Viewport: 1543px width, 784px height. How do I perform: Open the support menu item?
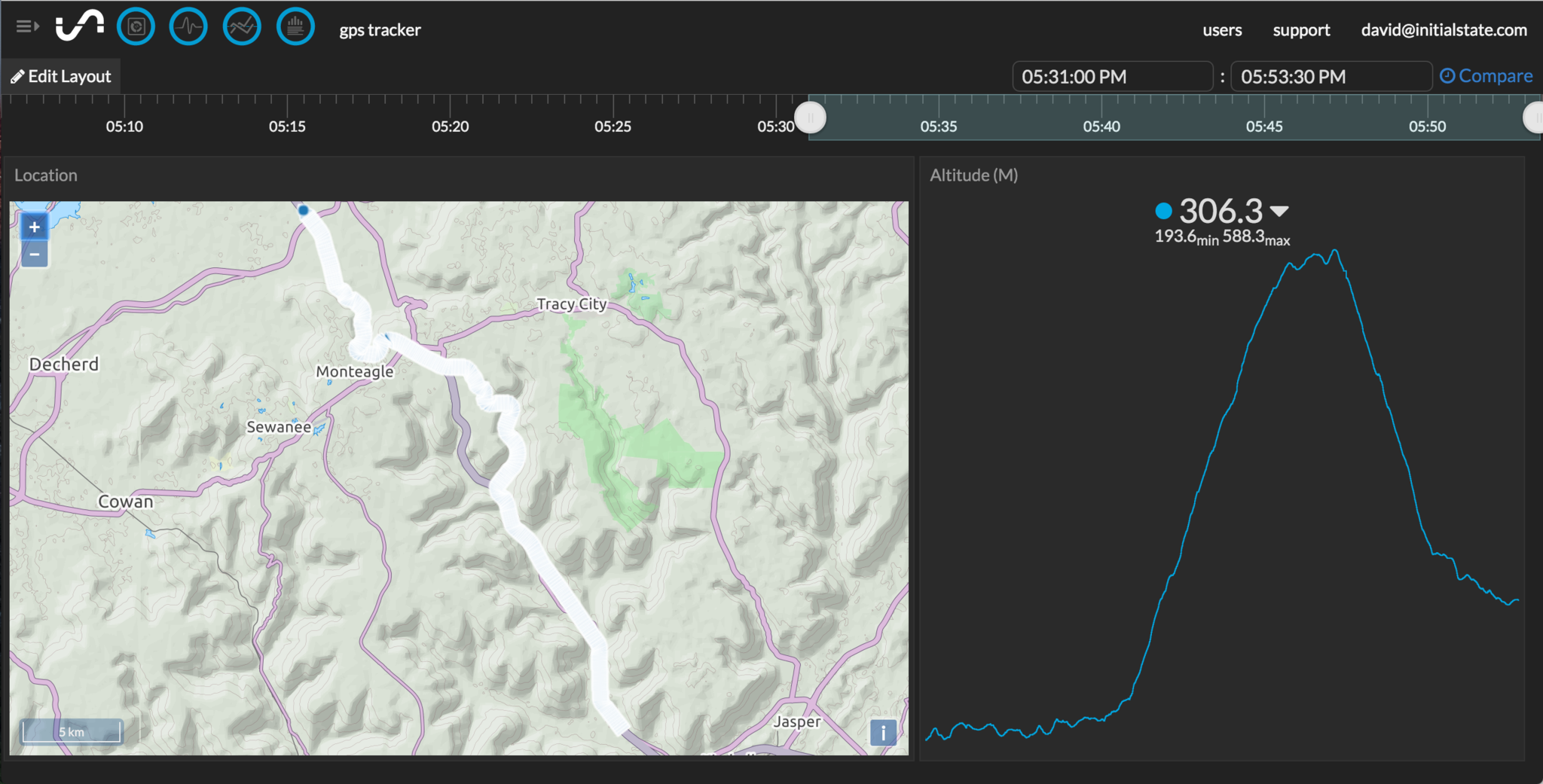pyautogui.click(x=1301, y=30)
